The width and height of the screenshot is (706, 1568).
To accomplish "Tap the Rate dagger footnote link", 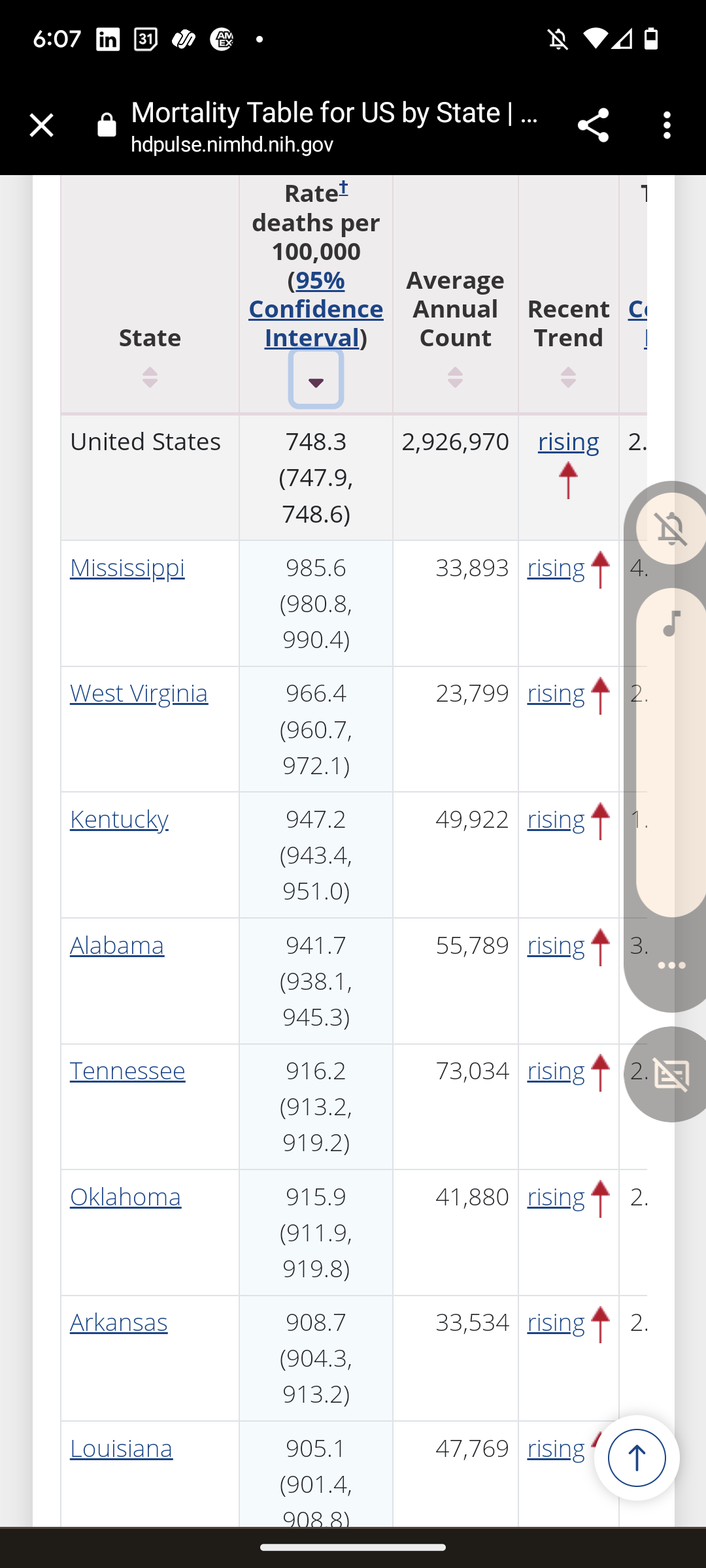I will point(343,189).
